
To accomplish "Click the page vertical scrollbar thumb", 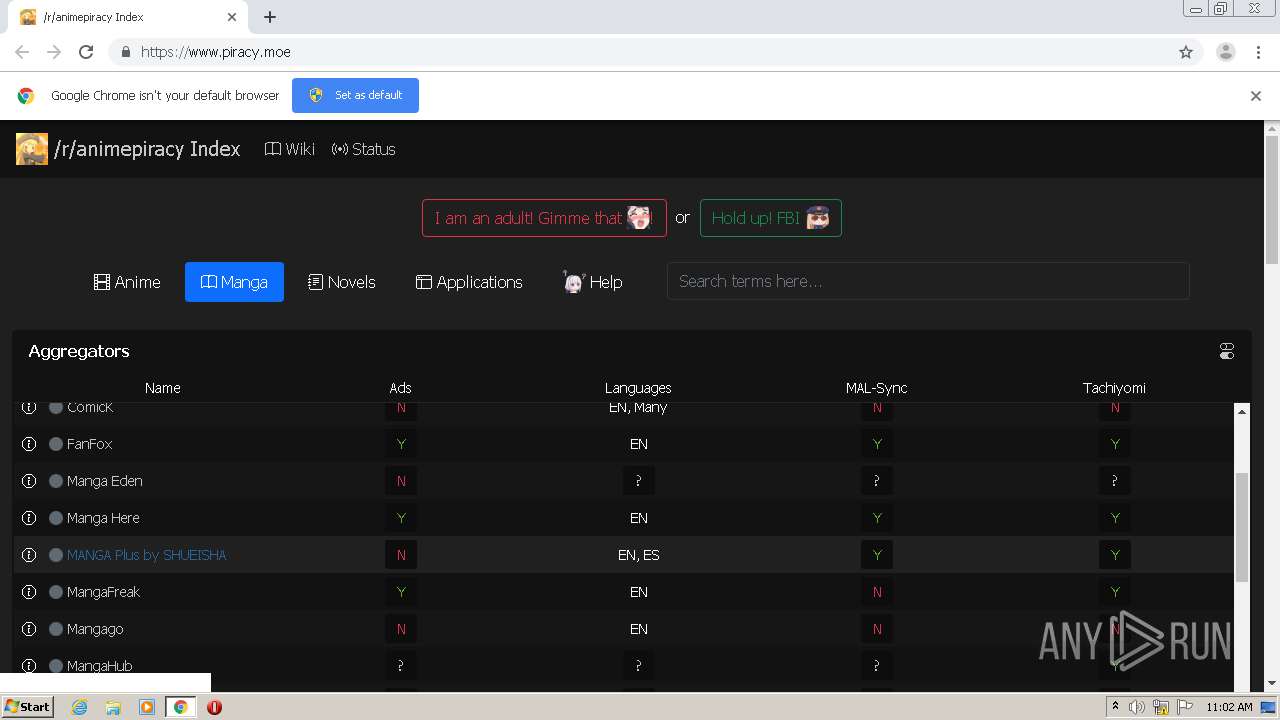I will click(1272, 200).
